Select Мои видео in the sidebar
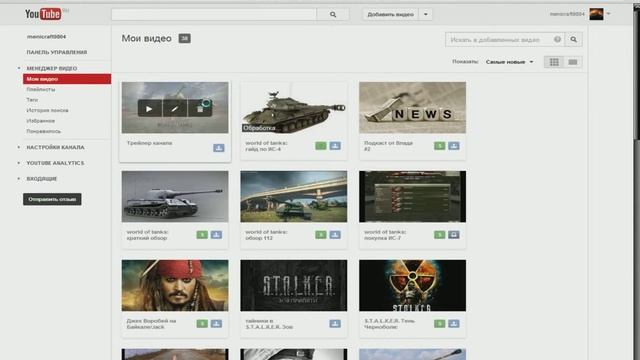Screen dimensions: 640x360 [67, 79]
